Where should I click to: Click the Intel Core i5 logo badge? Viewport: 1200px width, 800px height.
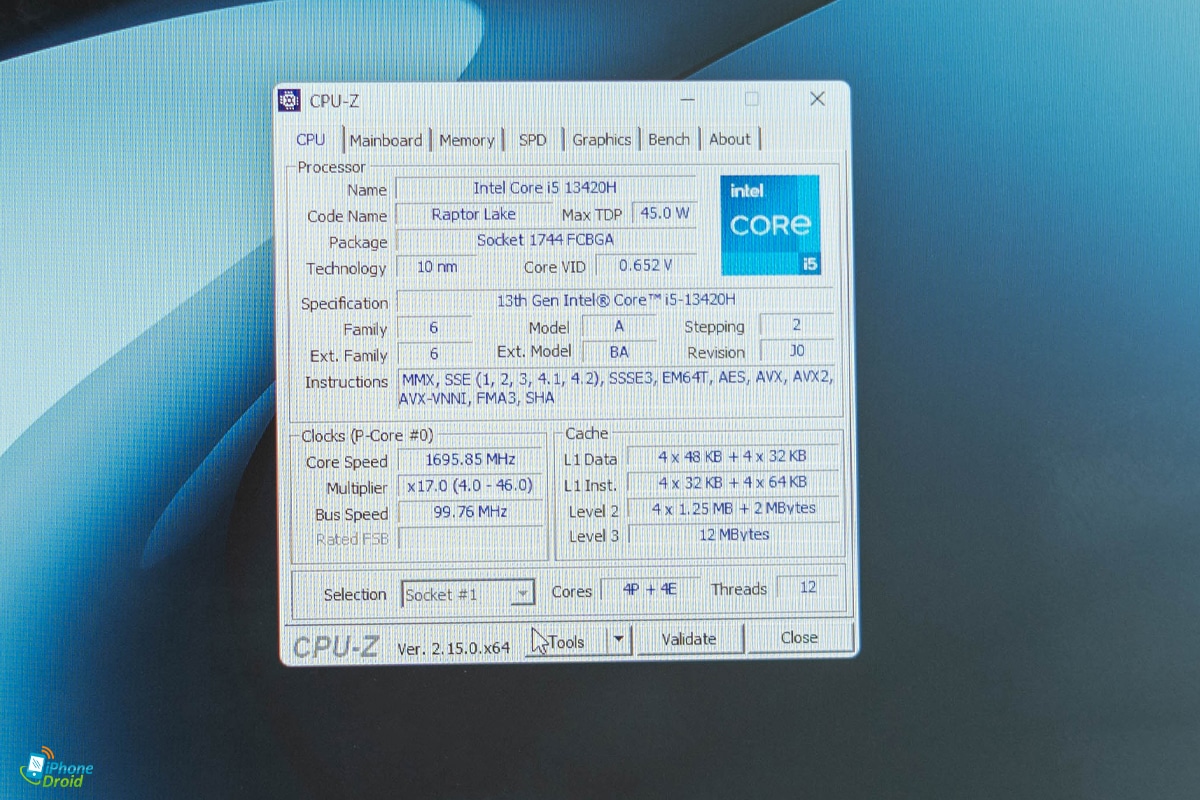[770, 225]
